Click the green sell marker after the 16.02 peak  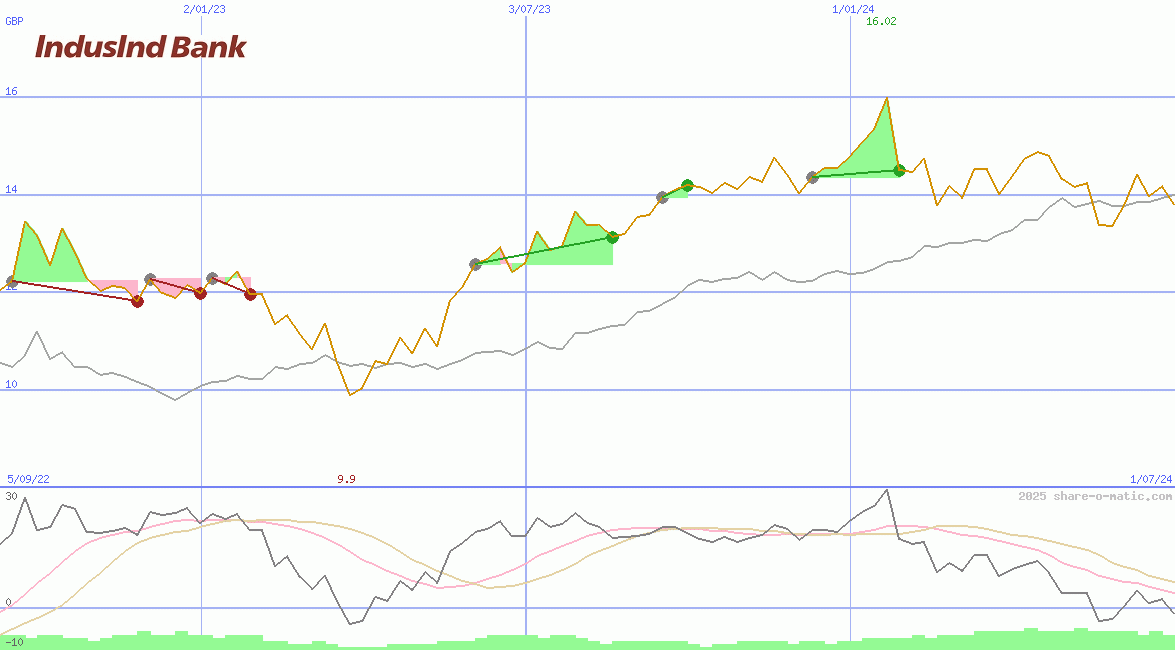899,170
